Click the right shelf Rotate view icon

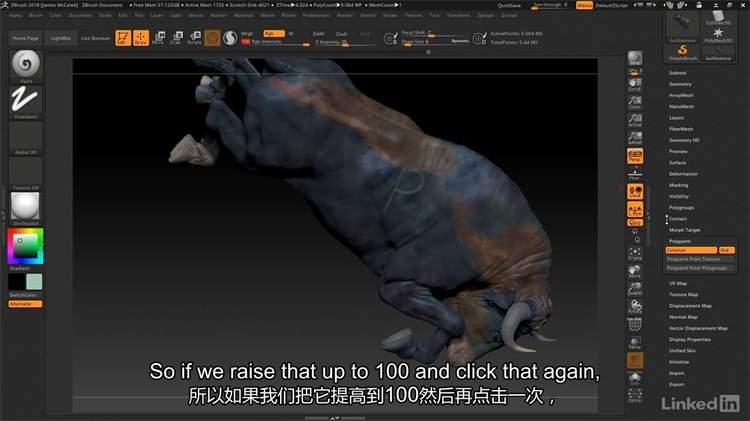tap(635, 307)
